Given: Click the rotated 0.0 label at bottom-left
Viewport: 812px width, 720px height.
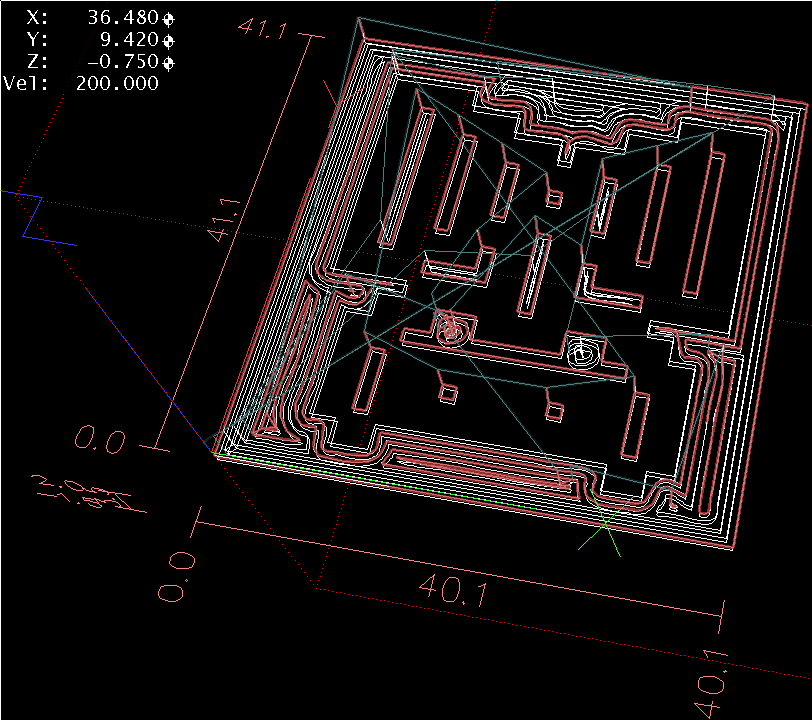Looking at the screenshot, I should click(177, 577).
